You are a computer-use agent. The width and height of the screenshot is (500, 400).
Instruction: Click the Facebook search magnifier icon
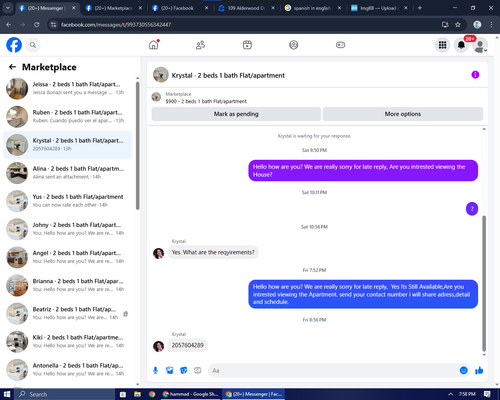point(33,45)
